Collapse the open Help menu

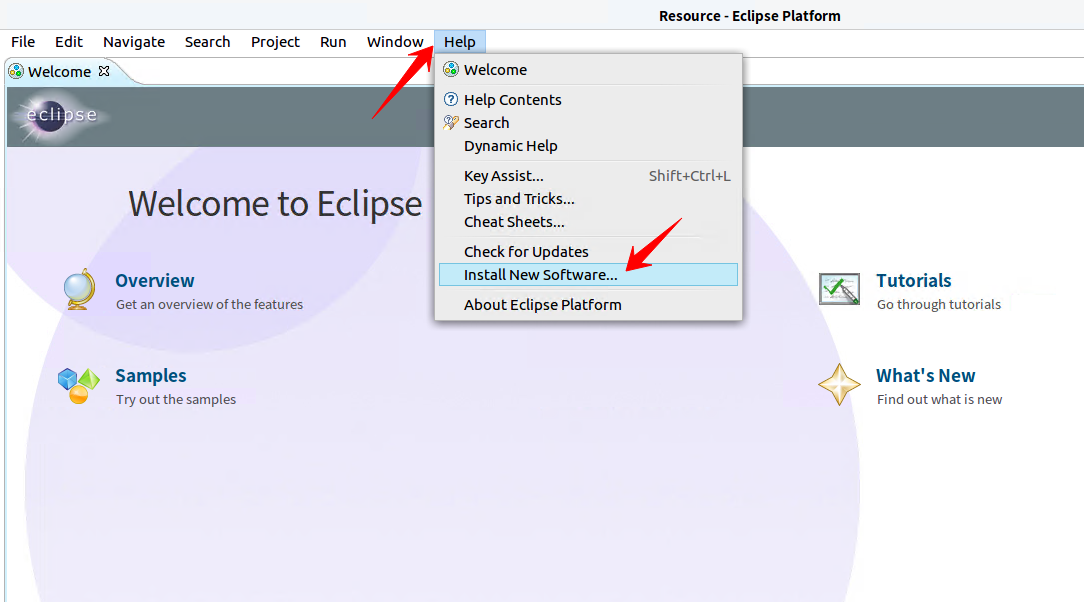point(460,41)
